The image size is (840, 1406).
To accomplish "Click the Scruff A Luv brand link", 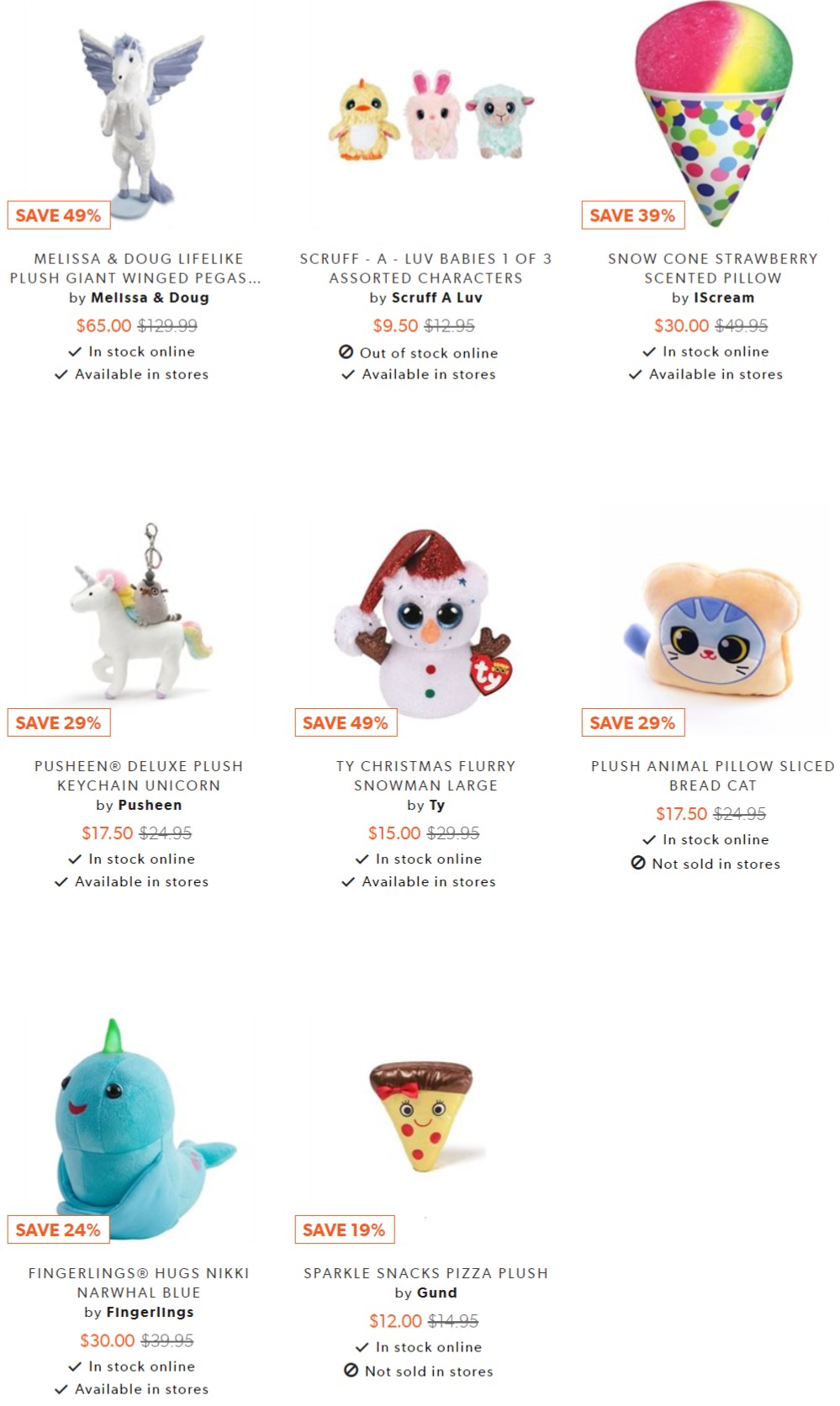I will (x=437, y=298).
